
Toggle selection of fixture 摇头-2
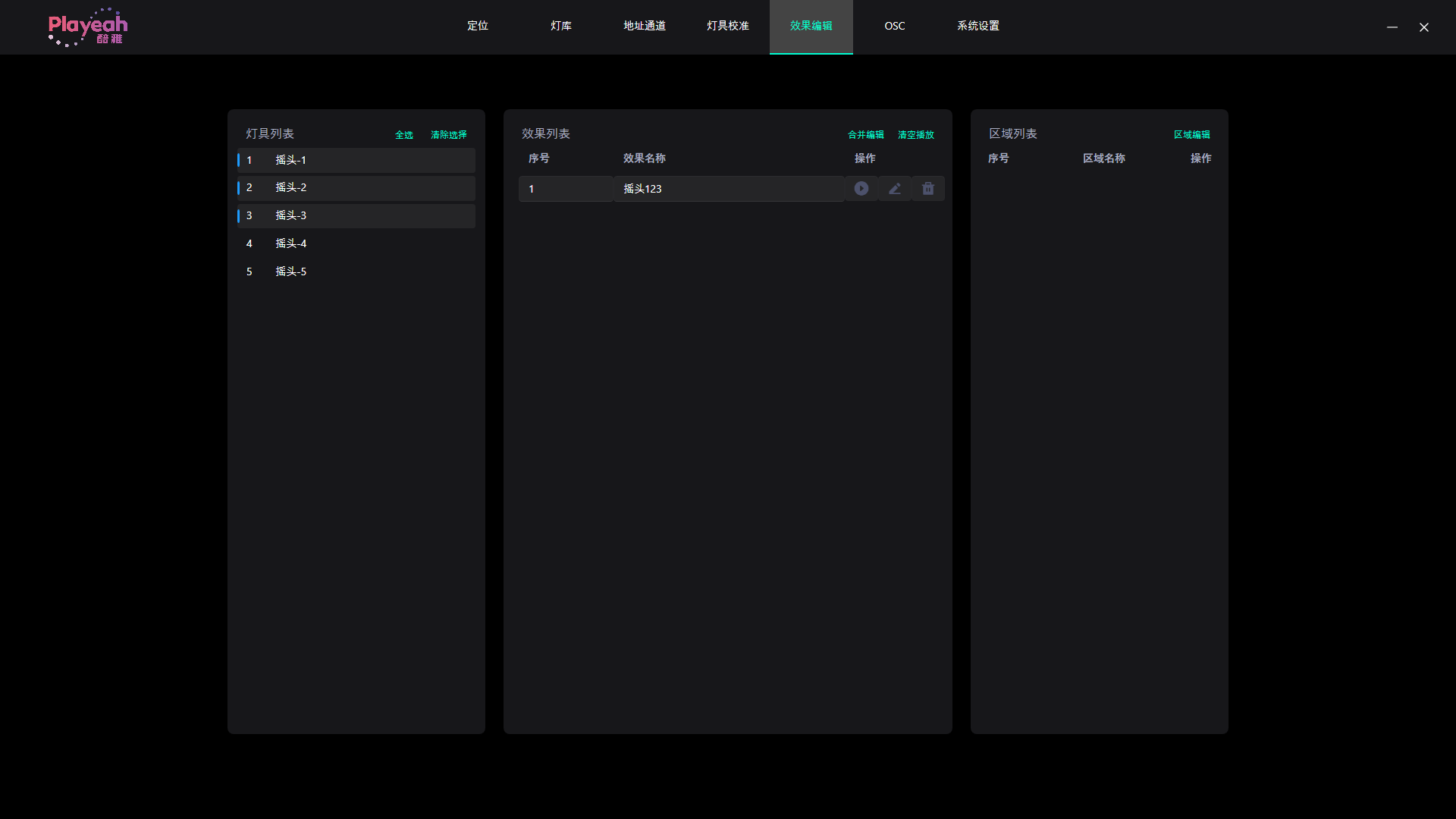[356, 188]
